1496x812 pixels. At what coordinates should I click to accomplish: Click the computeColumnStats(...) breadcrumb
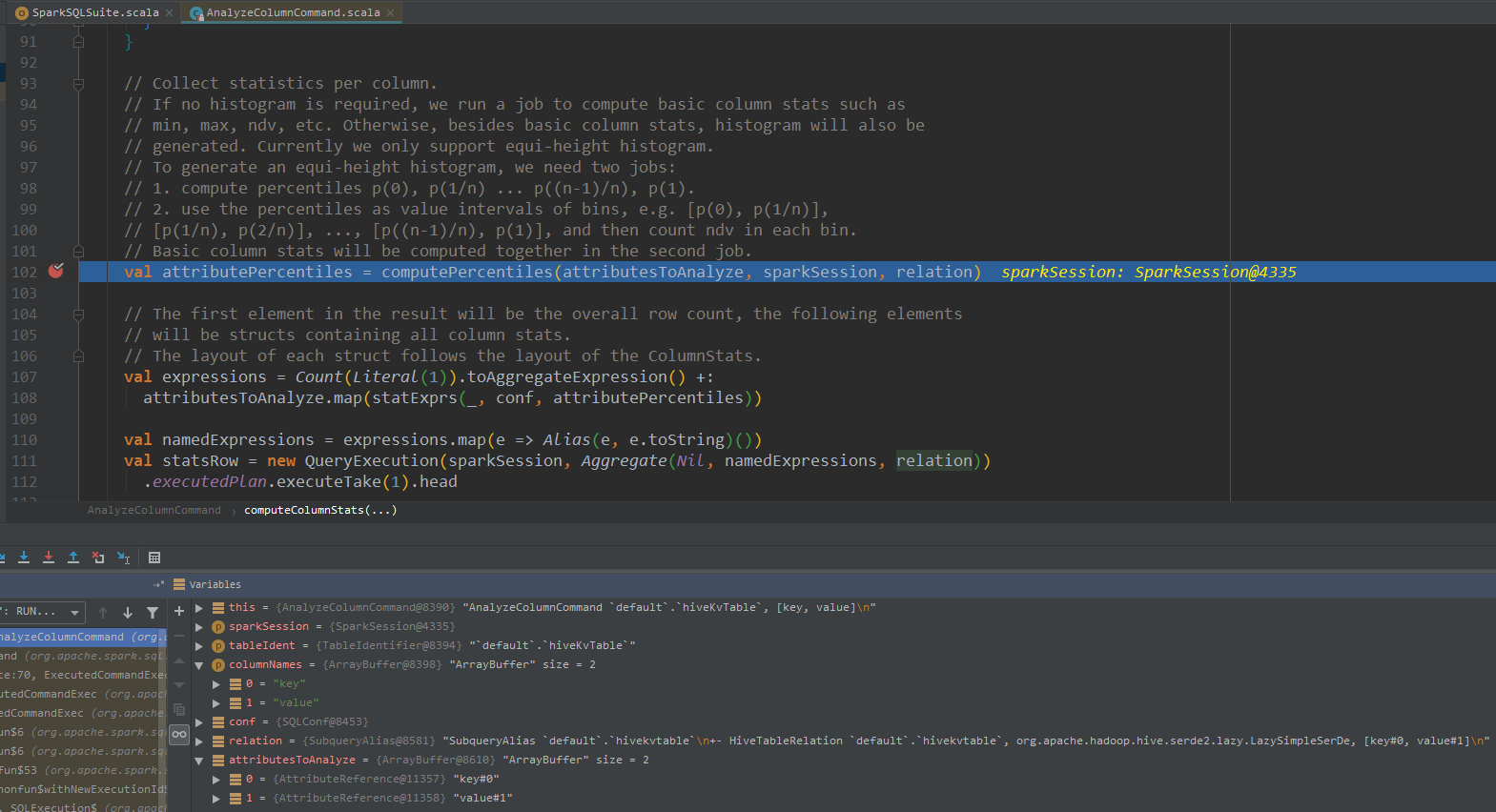pyautogui.click(x=320, y=510)
